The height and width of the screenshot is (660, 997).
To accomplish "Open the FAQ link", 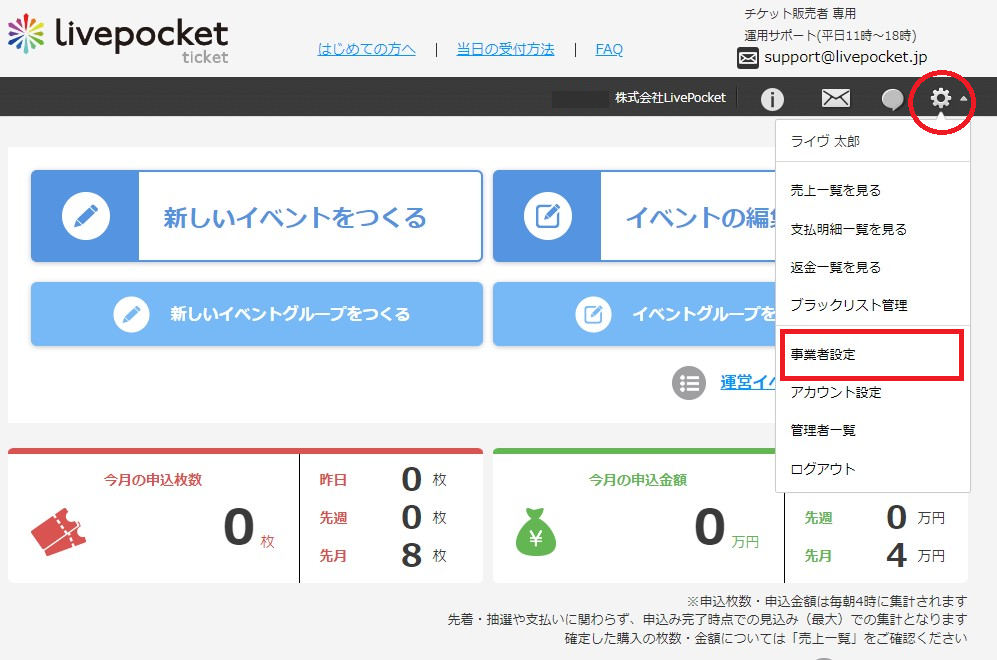I will pos(609,48).
